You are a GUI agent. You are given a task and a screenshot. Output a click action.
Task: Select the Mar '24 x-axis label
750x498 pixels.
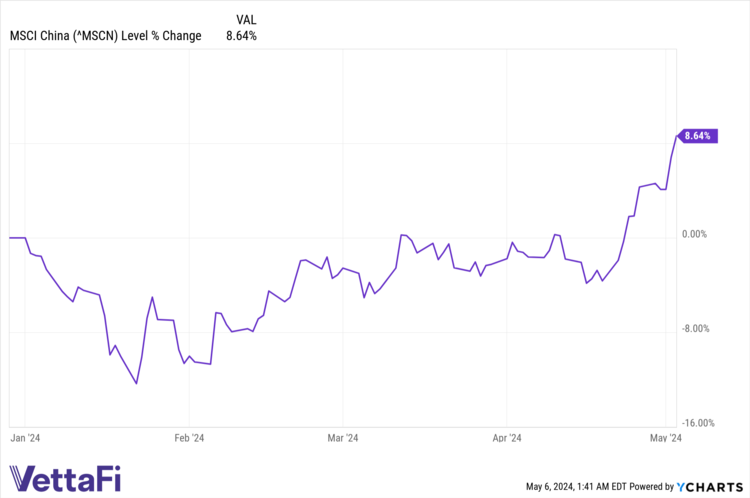click(343, 438)
